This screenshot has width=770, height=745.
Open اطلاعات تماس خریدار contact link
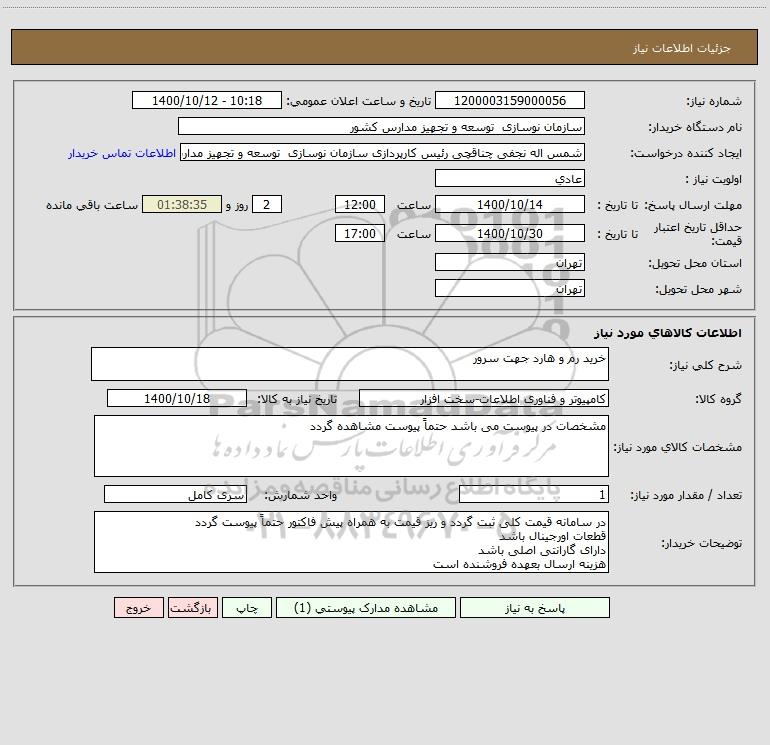click(x=122, y=153)
